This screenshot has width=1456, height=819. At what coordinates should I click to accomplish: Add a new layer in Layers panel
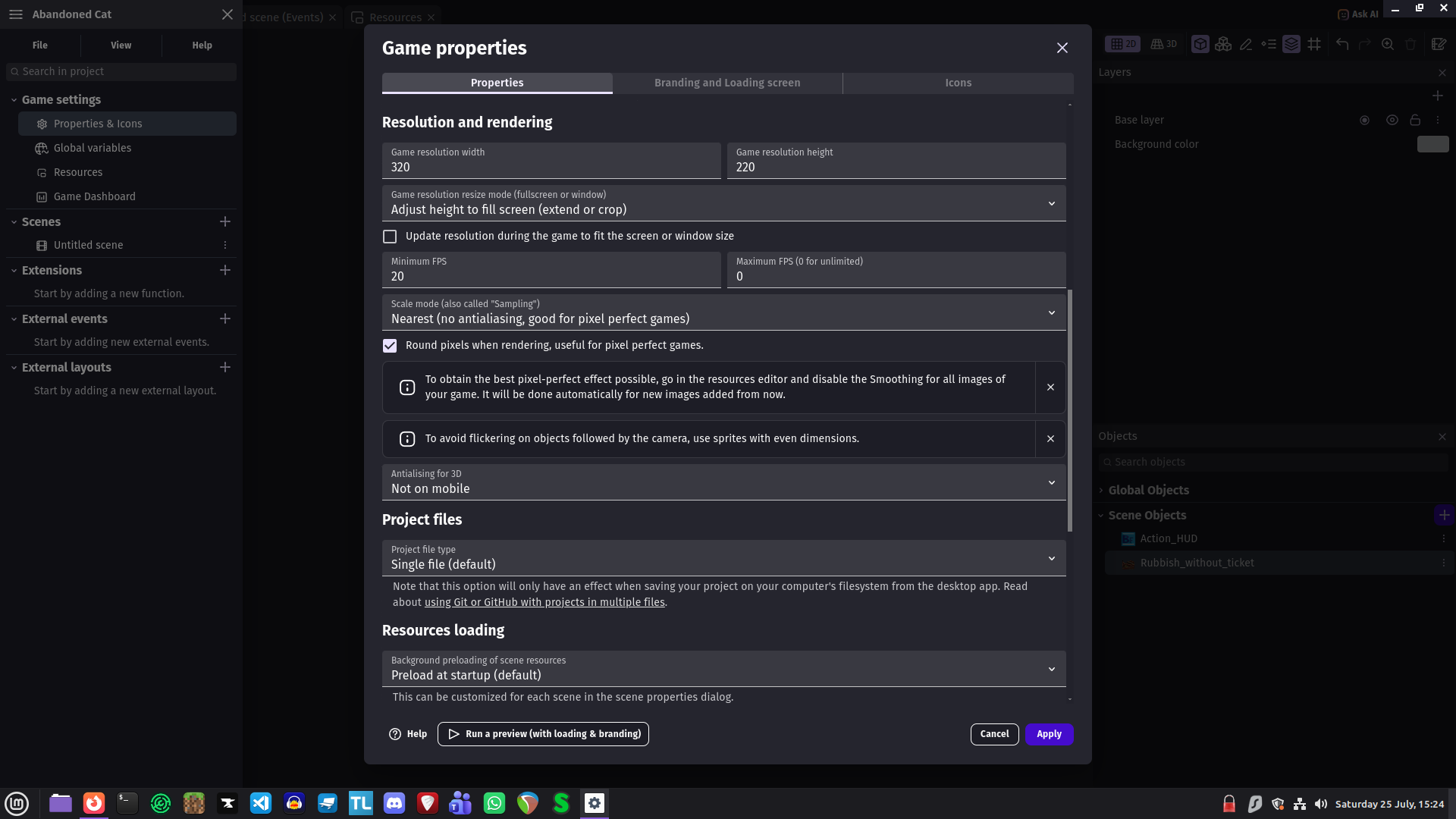(x=1438, y=96)
